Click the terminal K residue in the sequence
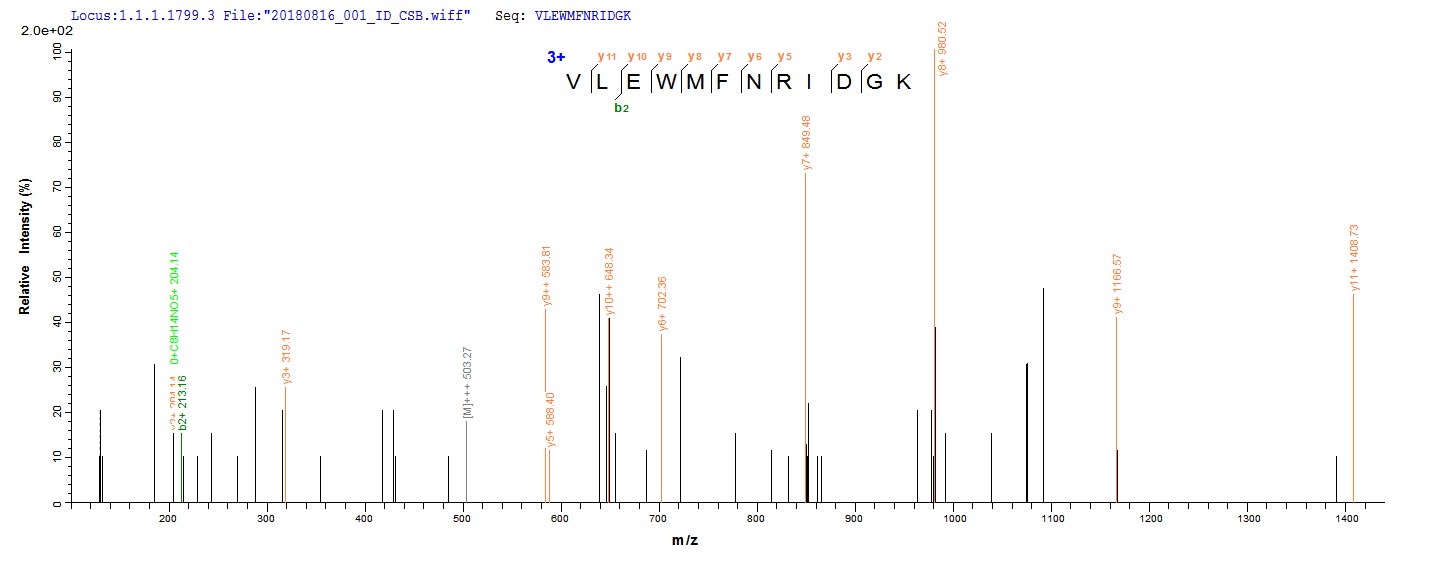 tap(903, 82)
